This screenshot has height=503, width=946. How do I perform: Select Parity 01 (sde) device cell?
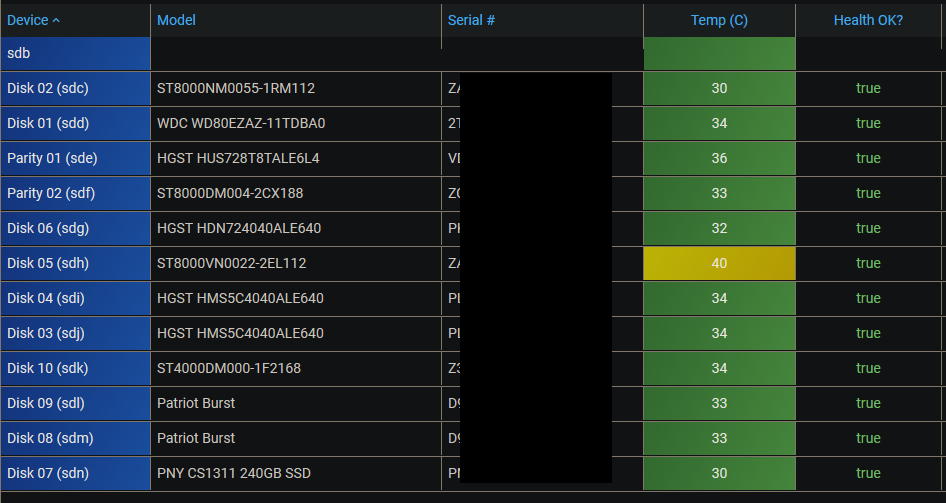pyautogui.click(x=75, y=158)
